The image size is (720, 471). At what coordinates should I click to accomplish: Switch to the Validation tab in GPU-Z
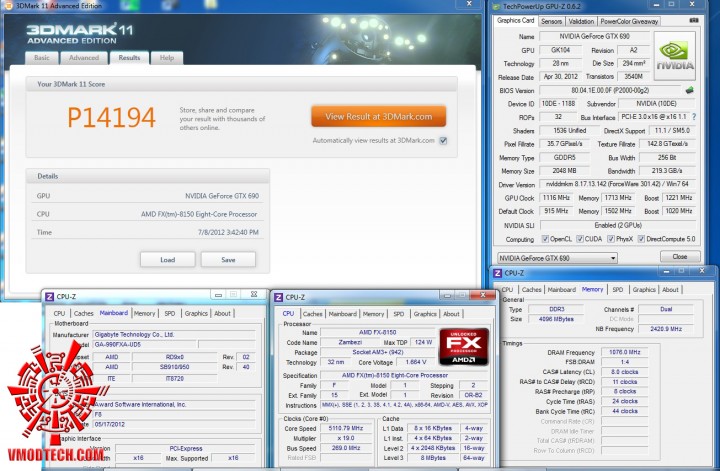point(581,22)
